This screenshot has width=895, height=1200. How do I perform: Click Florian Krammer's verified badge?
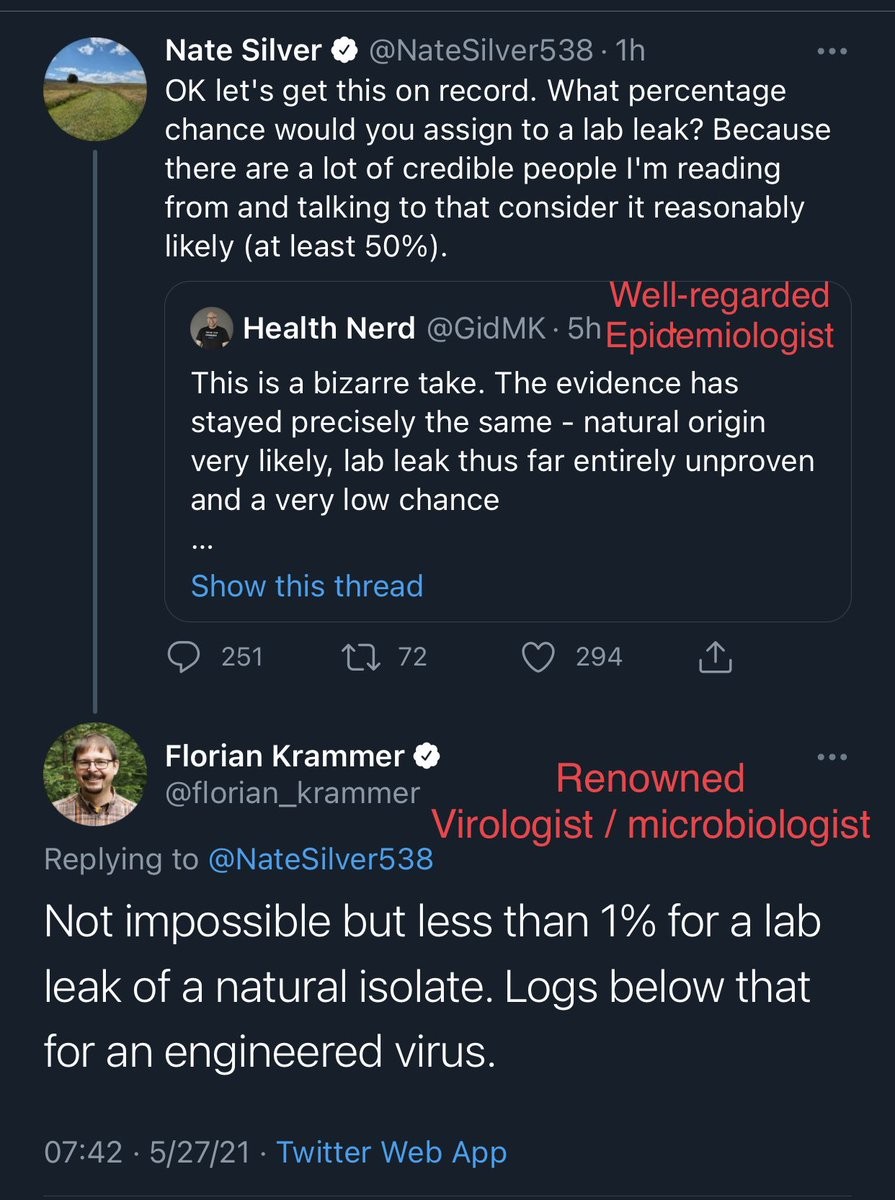(429, 757)
